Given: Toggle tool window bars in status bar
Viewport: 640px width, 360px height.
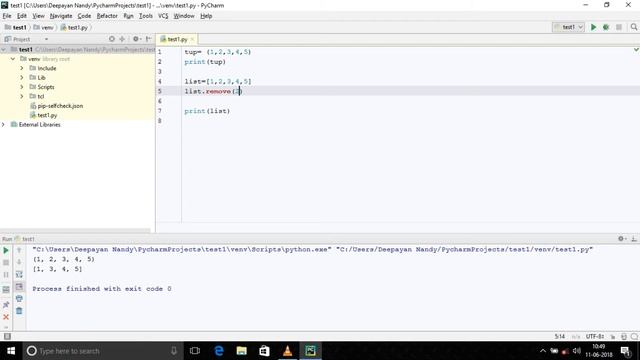Looking at the screenshot, I should pyautogui.click(x=7, y=336).
